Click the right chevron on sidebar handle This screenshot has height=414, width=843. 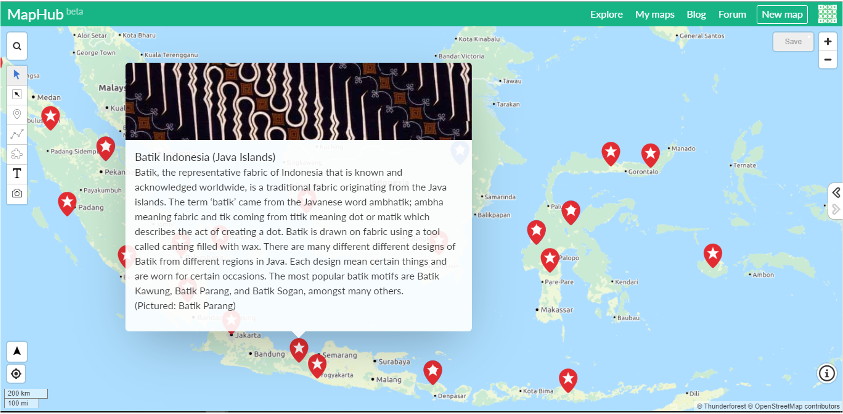pos(836,209)
